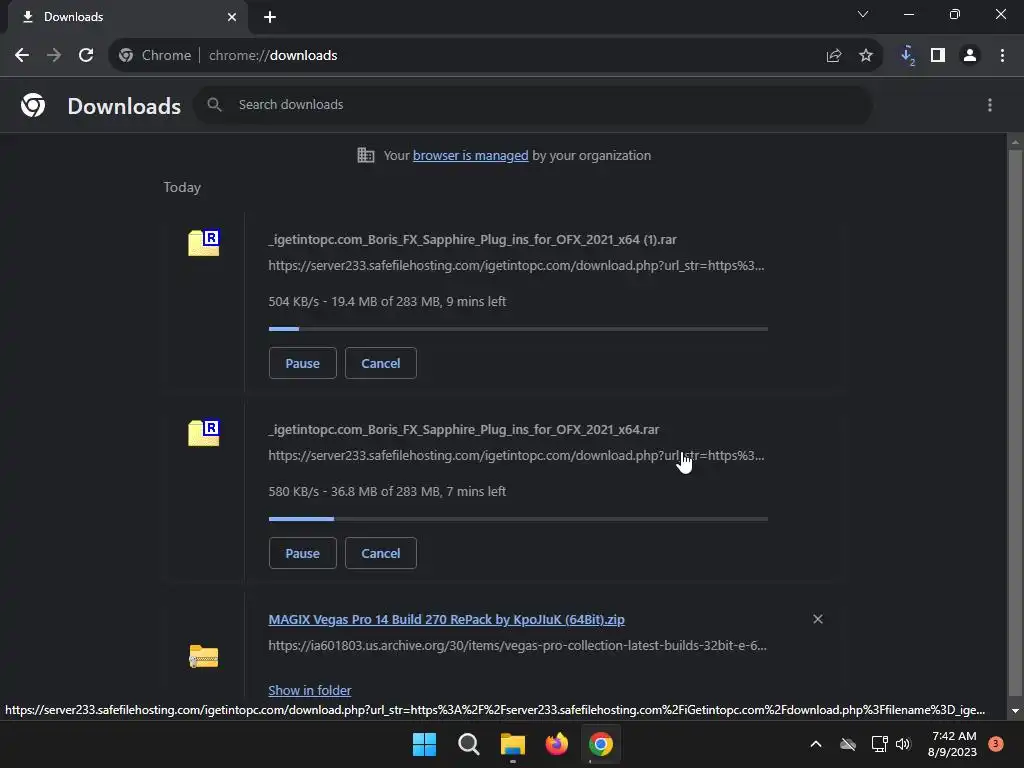Click the archive.org URL under MAGIX Vegas
The width and height of the screenshot is (1024, 768).
(517, 646)
